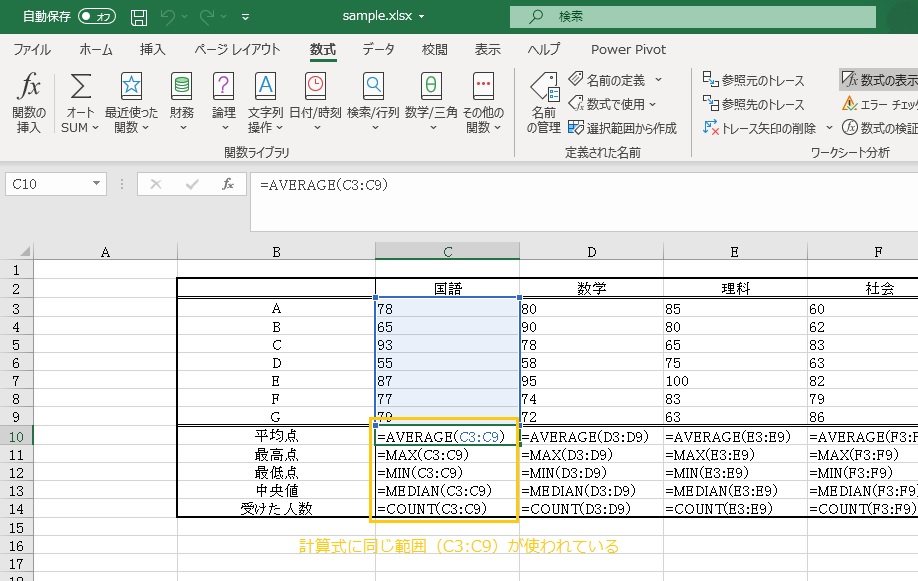Click Create from Selection (選択範囲から作成)
918x581 pixels.
(622, 128)
